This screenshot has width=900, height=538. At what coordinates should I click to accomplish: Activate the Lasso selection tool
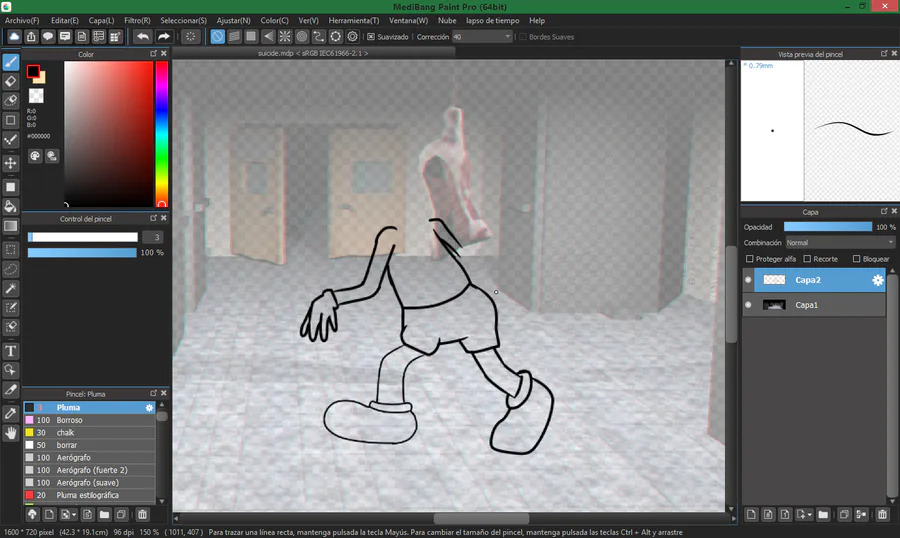(10, 269)
